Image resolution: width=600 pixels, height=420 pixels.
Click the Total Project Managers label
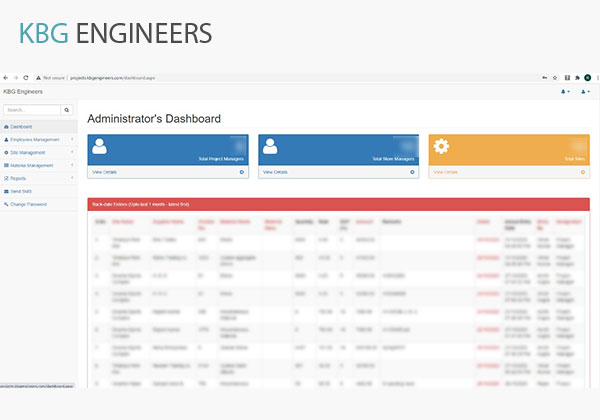221,159
